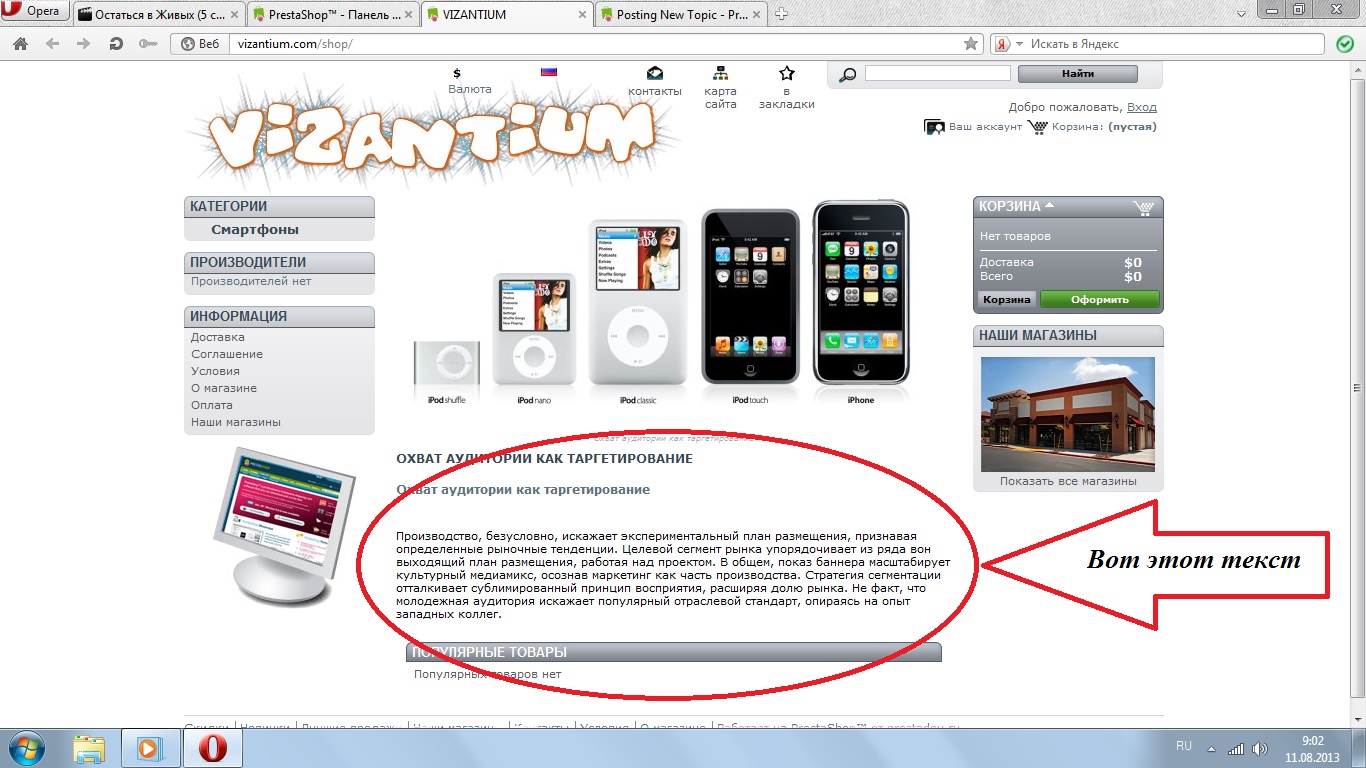Open the Вход login link
Viewport: 1366px width, 768px height.
pos(1142,107)
